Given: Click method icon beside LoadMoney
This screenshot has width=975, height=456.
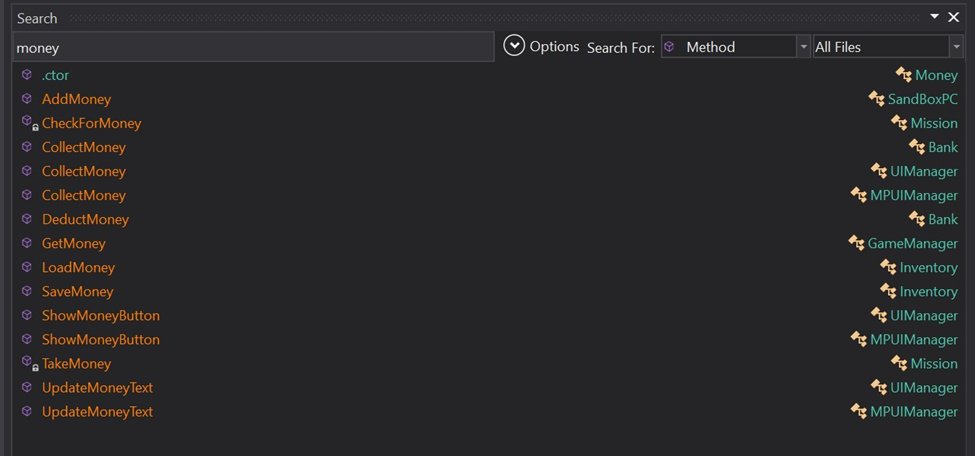Looking at the screenshot, I should 26,268.
